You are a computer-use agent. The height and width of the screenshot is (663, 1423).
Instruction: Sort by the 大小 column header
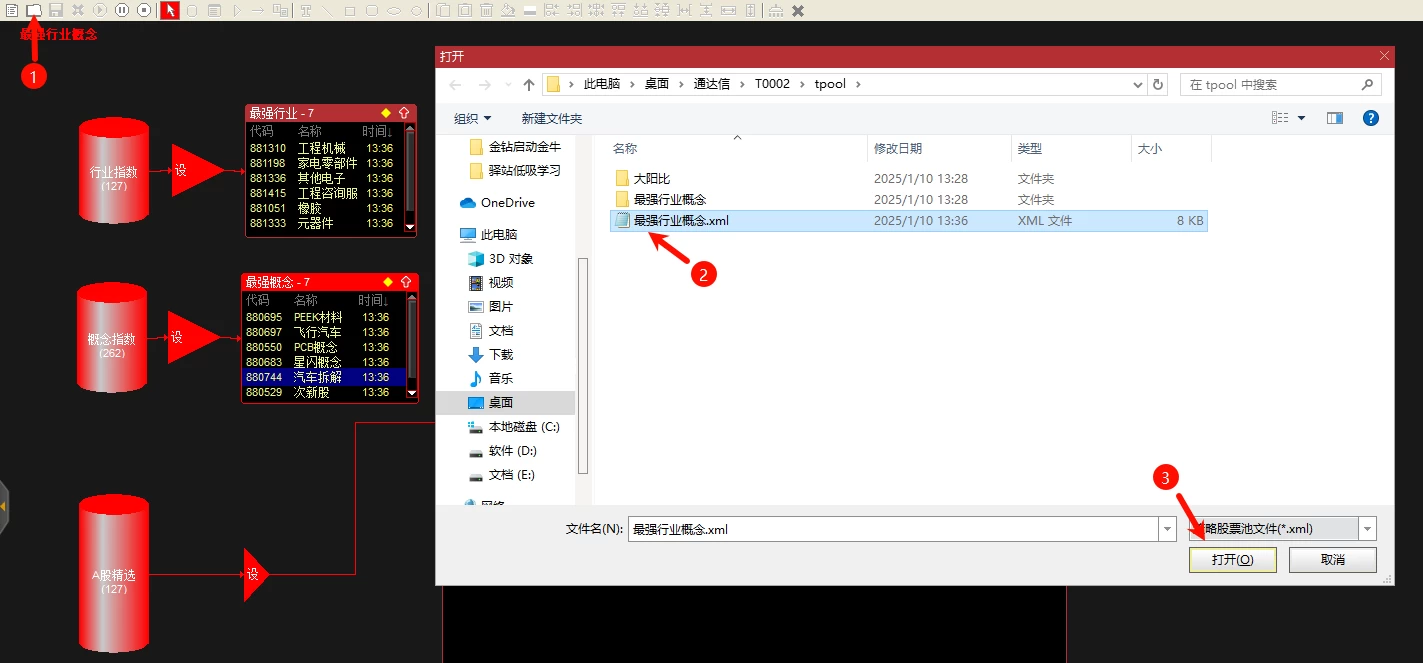pos(1149,148)
